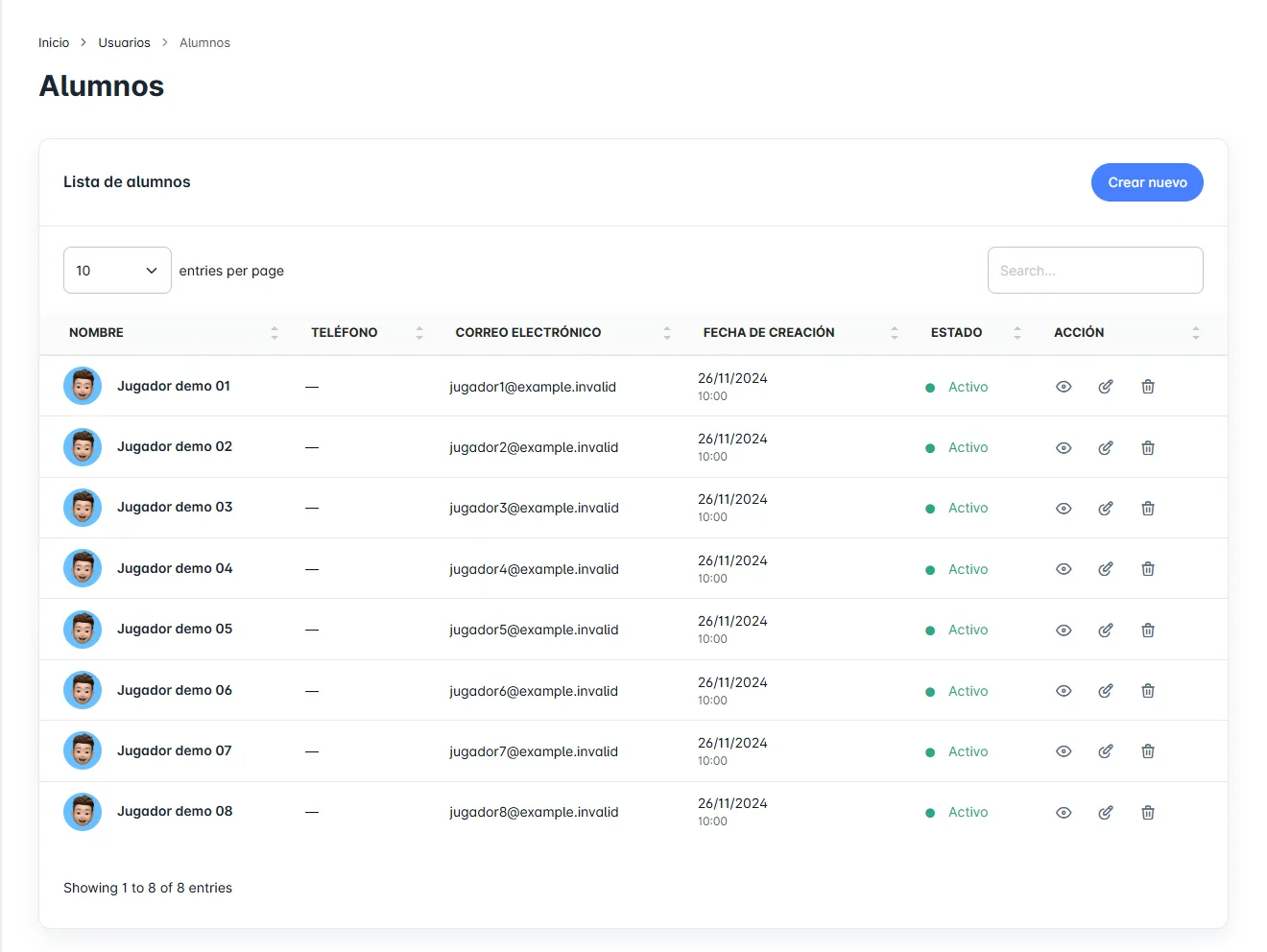The width and height of the screenshot is (1267, 952).
Task: Sort table by the Nombre column
Action: tap(173, 333)
